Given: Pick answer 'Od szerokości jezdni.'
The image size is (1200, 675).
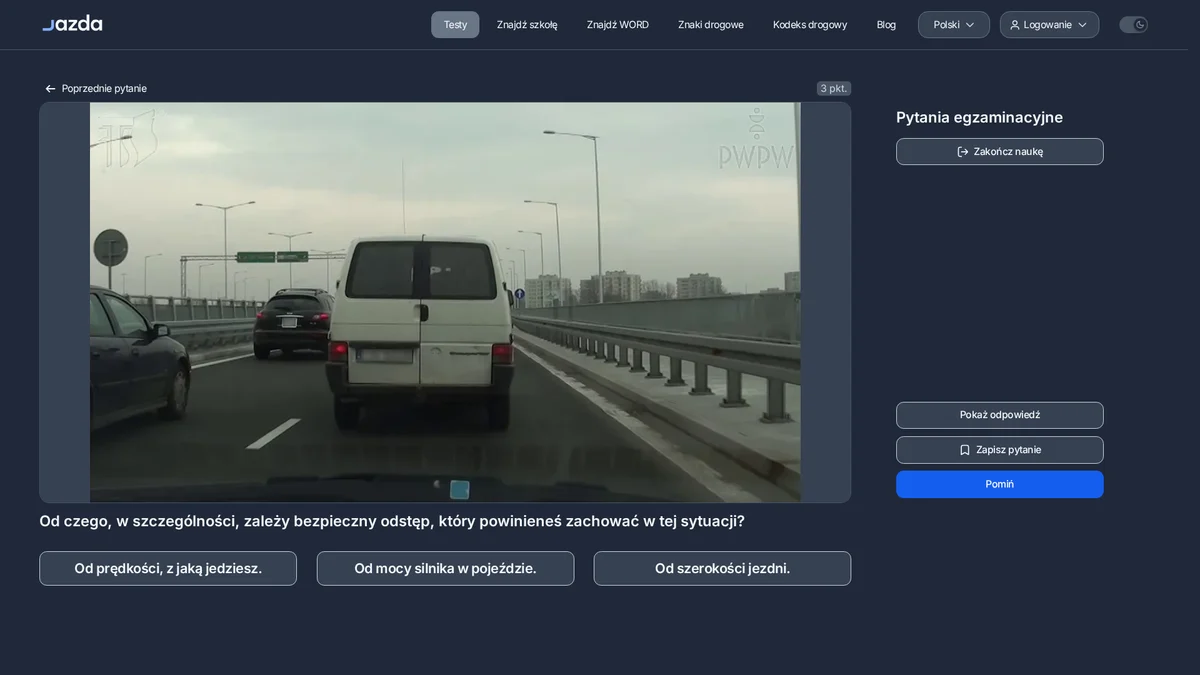Looking at the screenshot, I should tap(722, 568).
